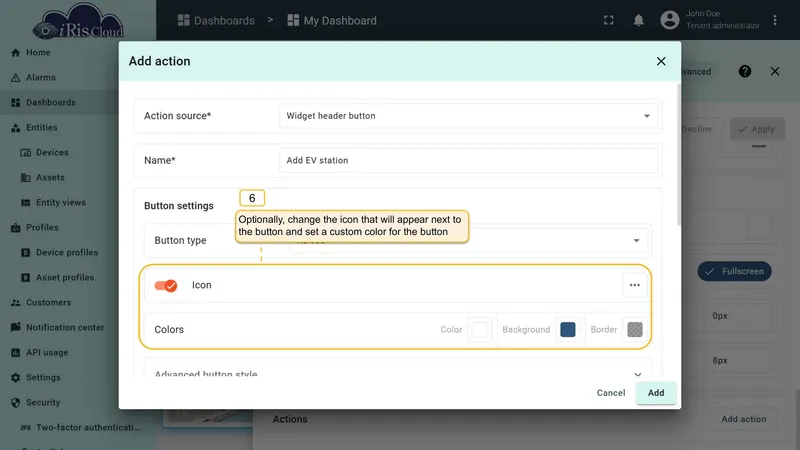This screenshot has width=800, height=450.
Task: Click the My Dashboard breadcrumb
Action: coord(332,20)
